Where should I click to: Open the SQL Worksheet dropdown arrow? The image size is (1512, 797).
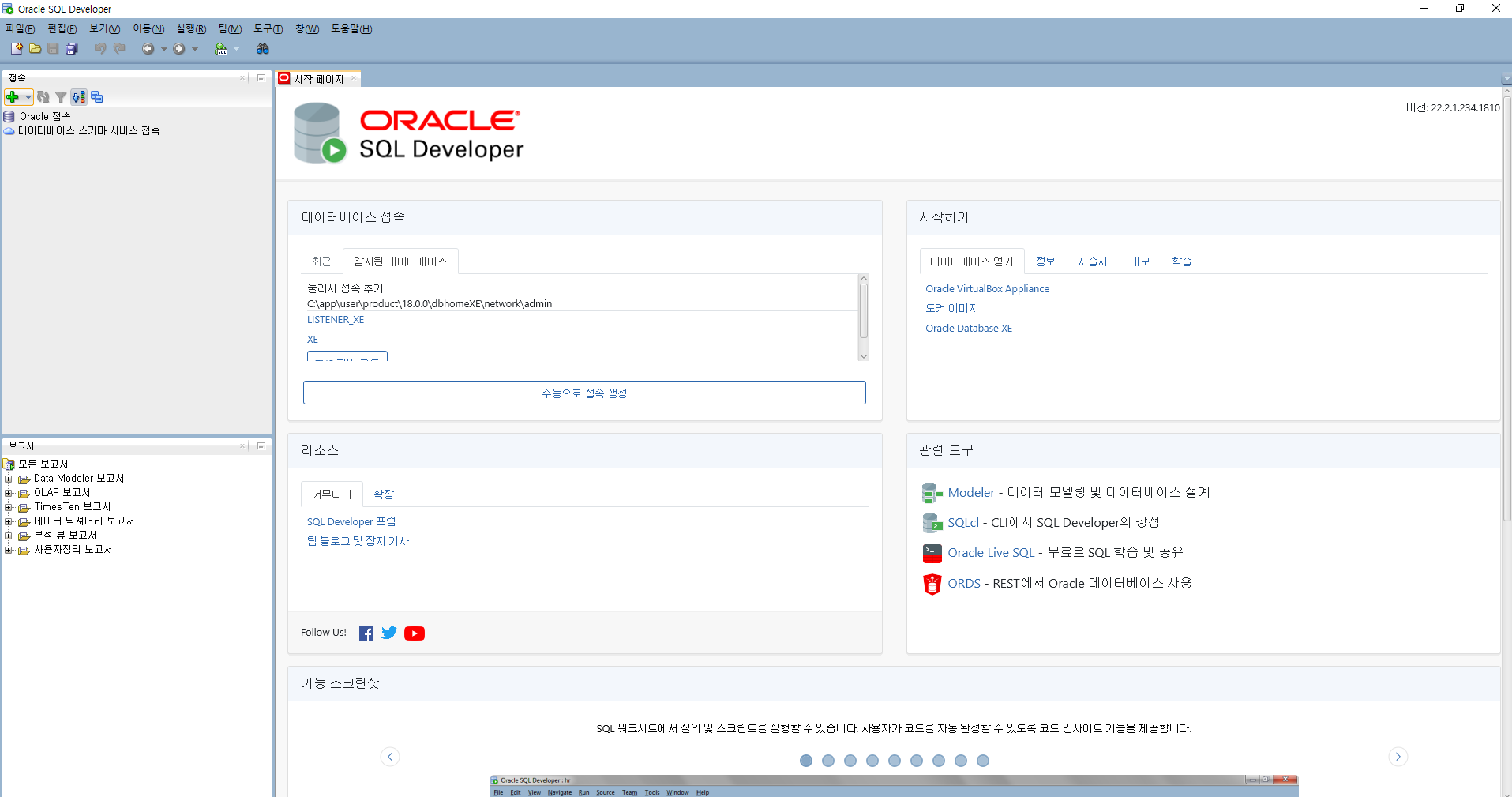click(x=236, y=49)
